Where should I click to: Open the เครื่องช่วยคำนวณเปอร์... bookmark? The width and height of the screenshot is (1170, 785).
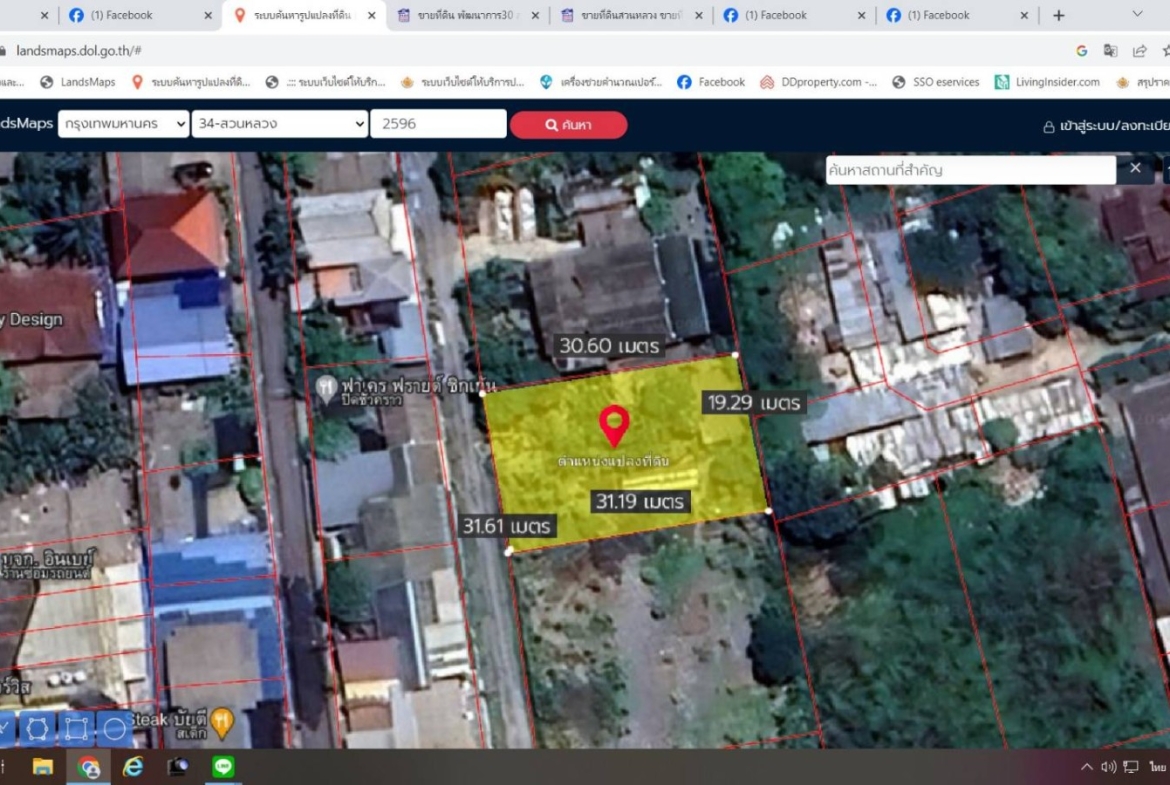pos(601,82)
